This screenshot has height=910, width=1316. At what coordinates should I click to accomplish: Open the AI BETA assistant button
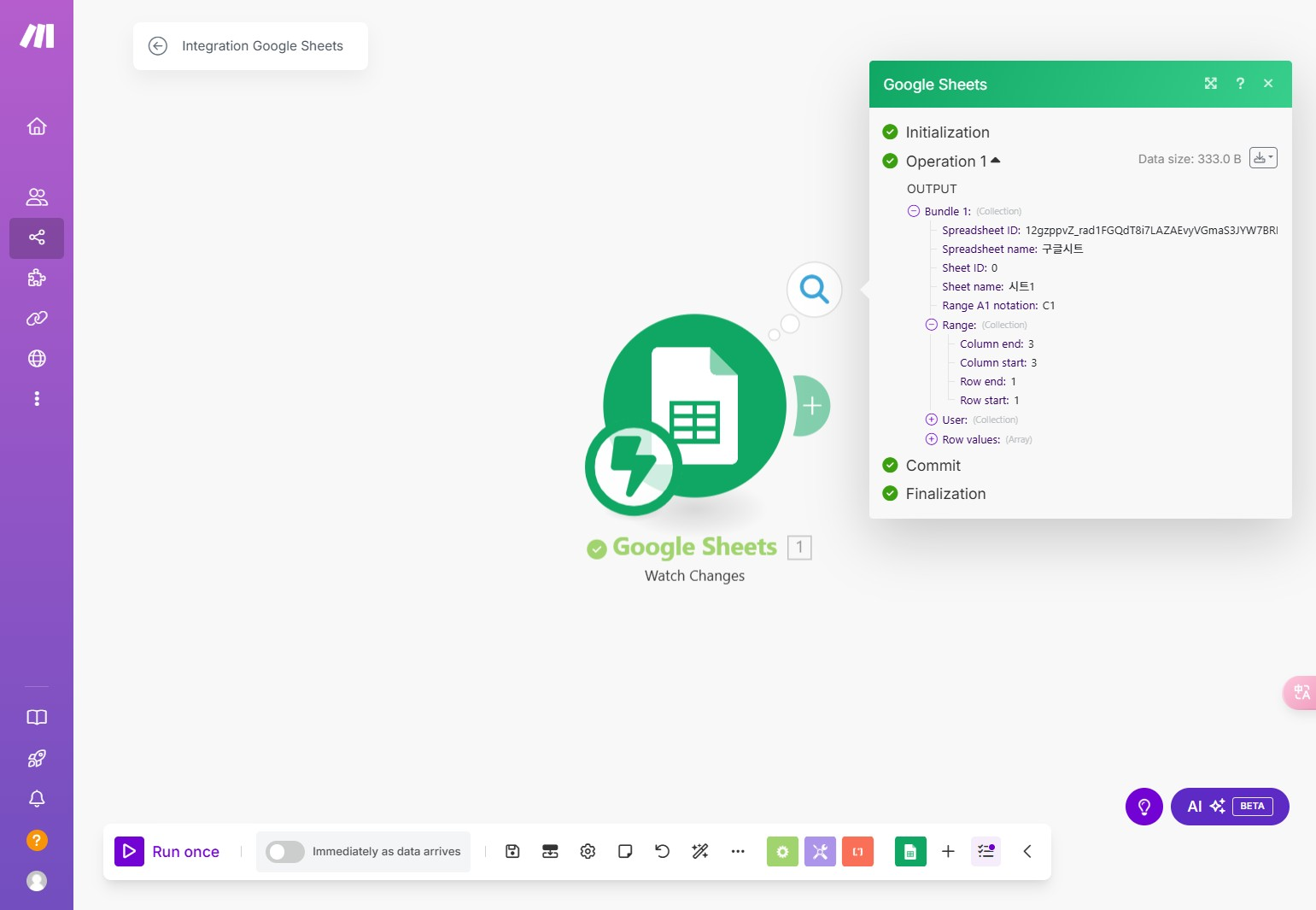click(1230, 807)
